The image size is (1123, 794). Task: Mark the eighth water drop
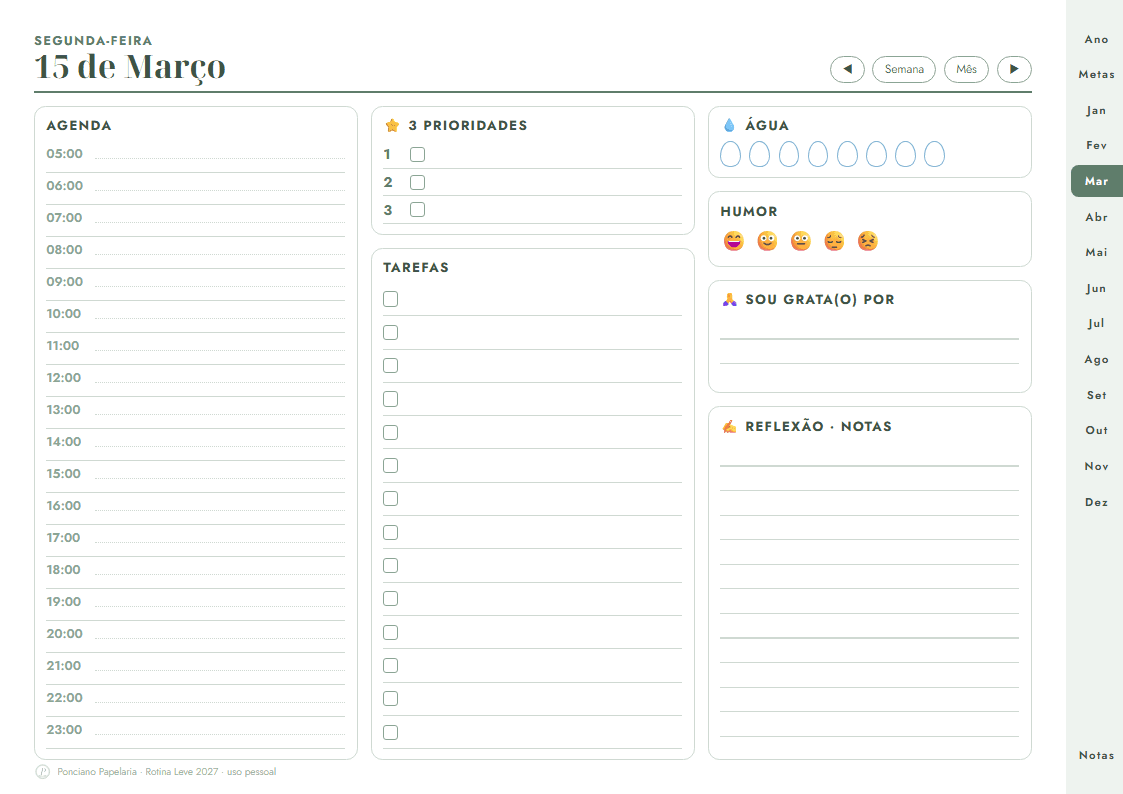tap(935, 154)
